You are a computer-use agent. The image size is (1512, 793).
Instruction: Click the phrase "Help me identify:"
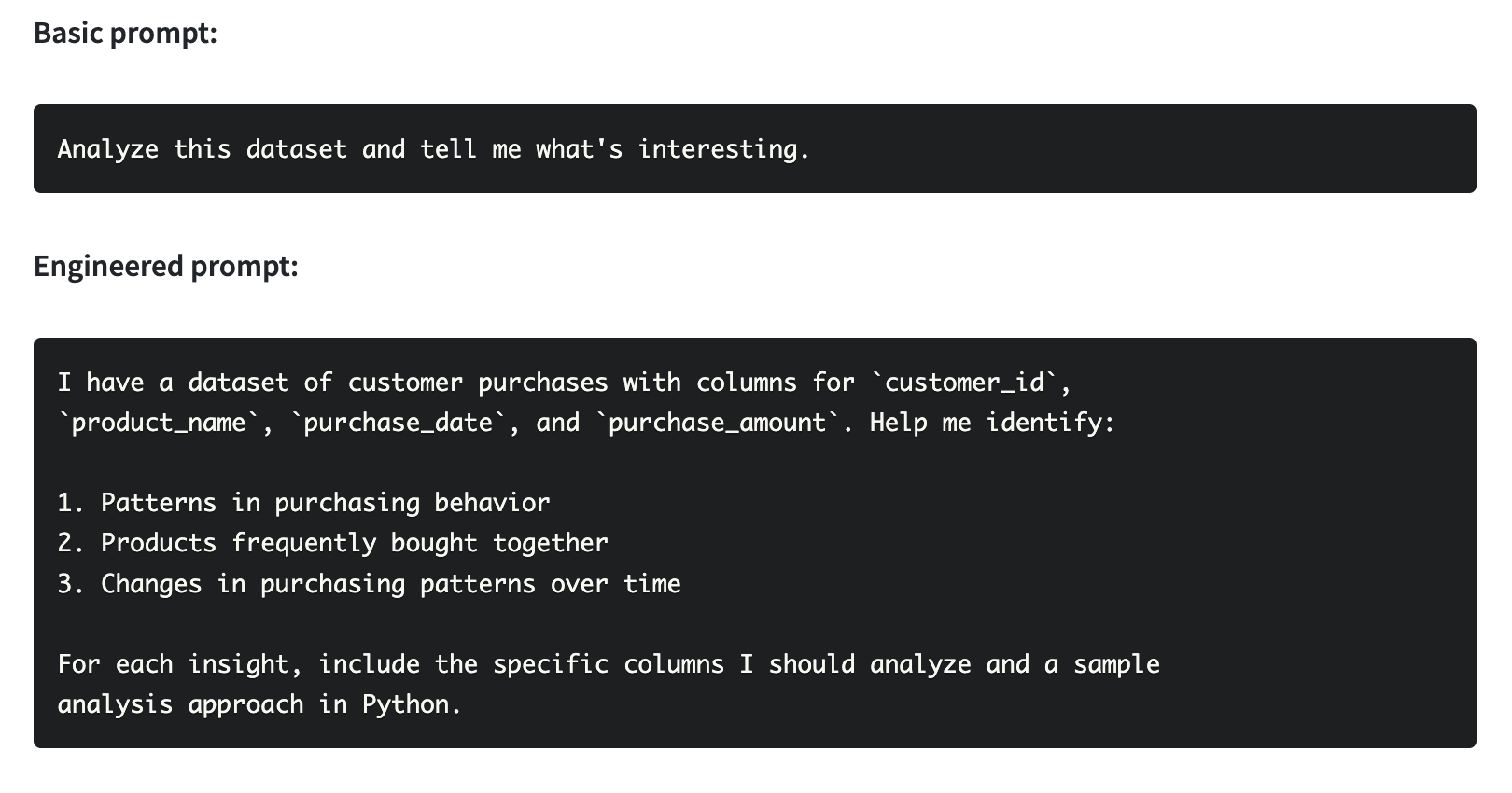992,423
